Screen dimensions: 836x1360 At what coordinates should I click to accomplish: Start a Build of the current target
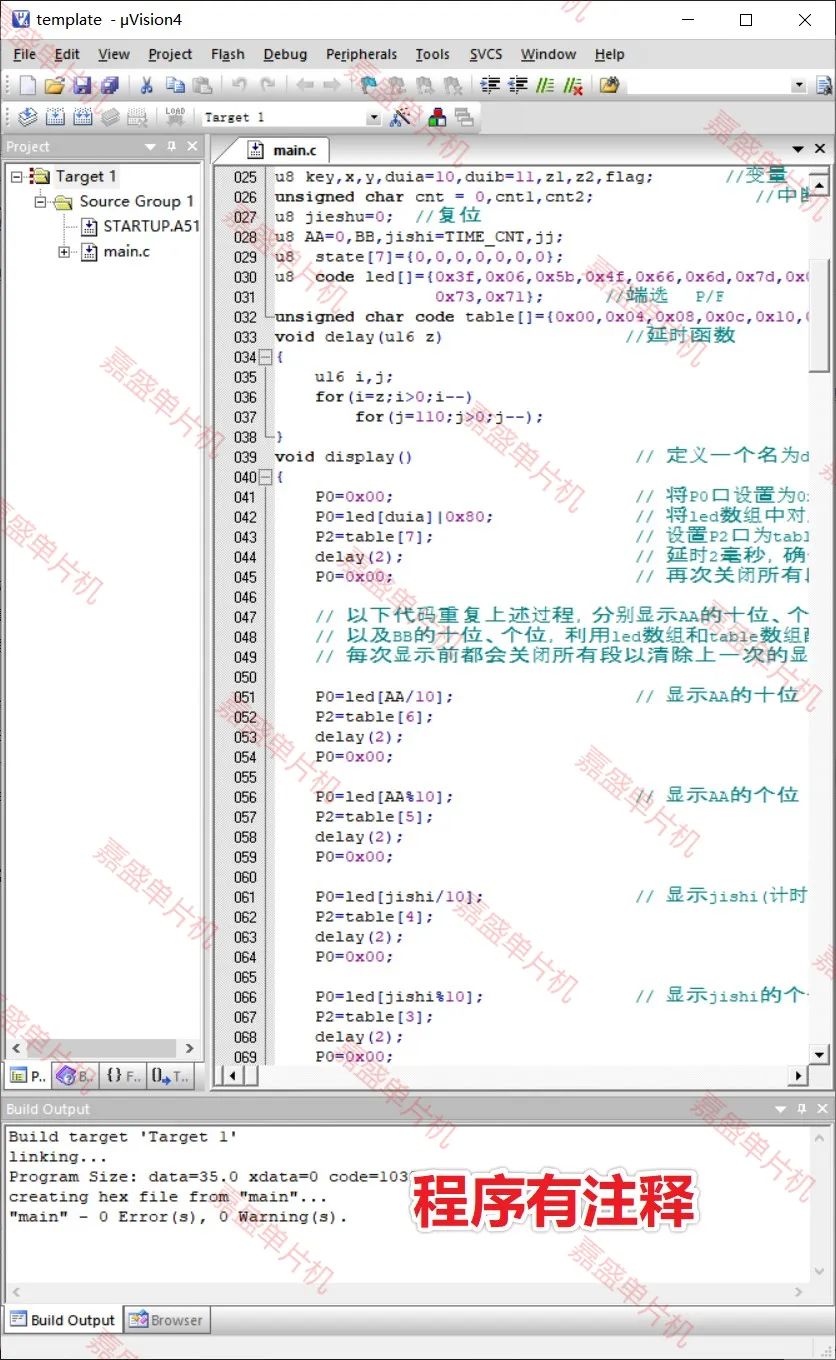56,116
